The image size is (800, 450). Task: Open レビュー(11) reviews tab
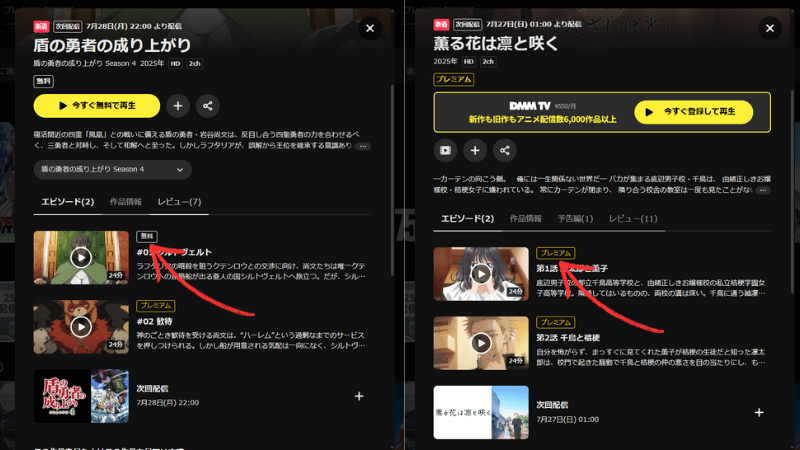point(633,219)
